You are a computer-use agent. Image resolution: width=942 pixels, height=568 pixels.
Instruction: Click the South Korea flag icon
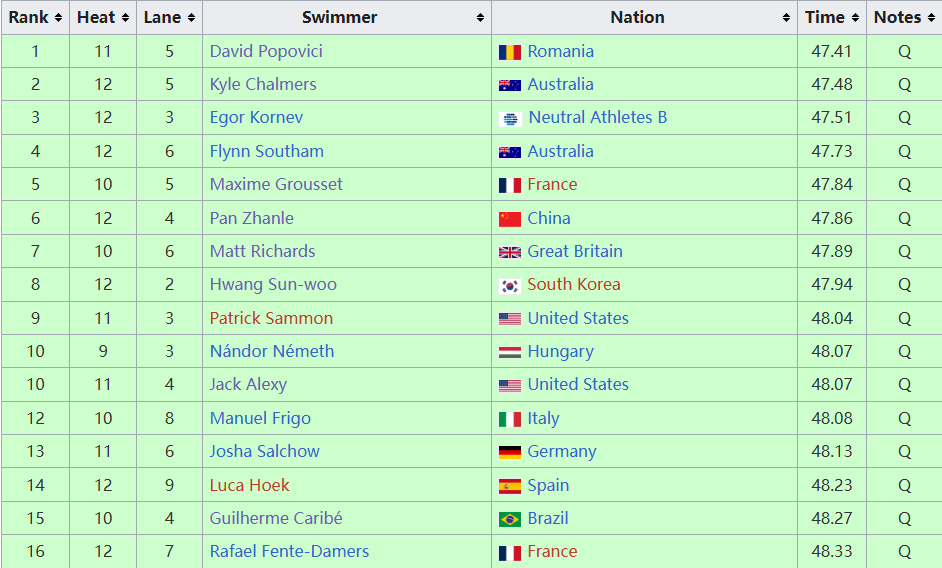point(509,286)
